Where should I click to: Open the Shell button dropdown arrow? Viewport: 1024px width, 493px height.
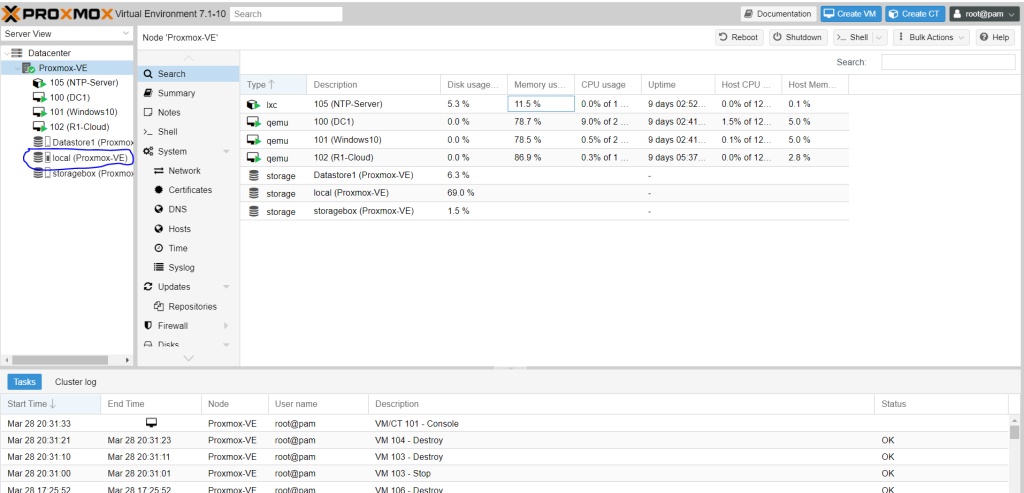[x=879, y=37]
